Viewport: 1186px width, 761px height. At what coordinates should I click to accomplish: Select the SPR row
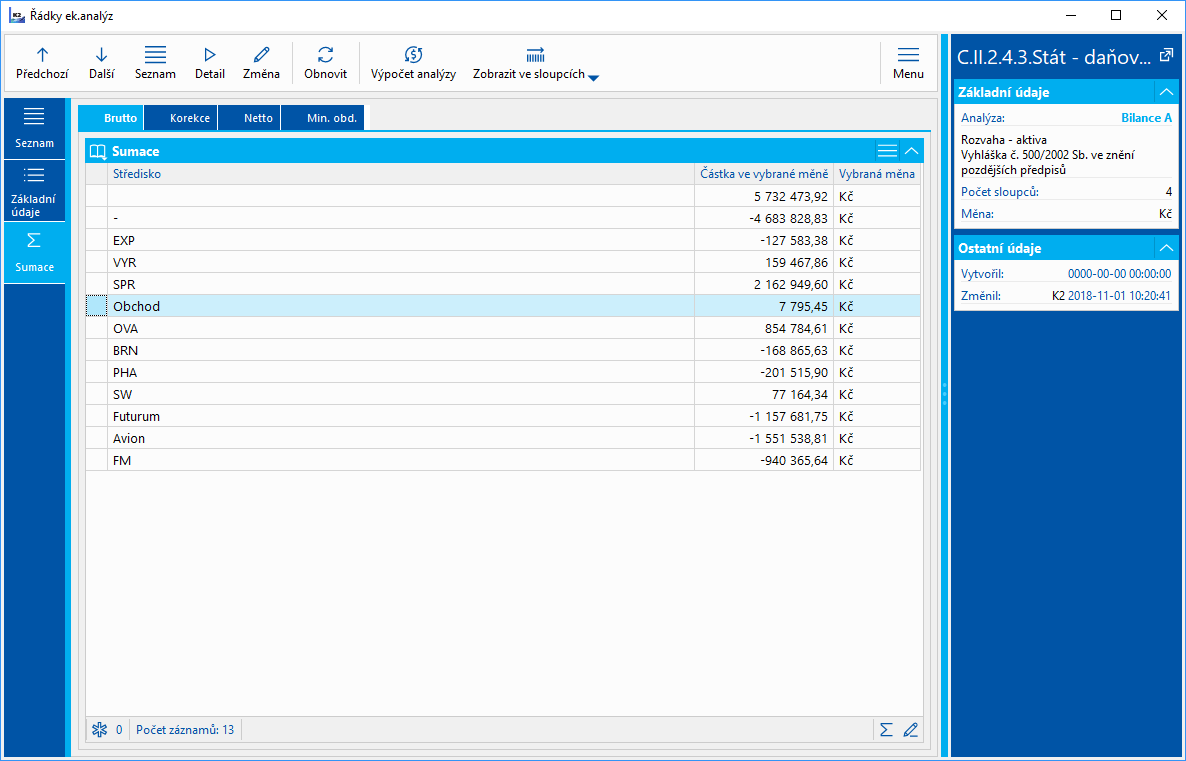point(503,284)
